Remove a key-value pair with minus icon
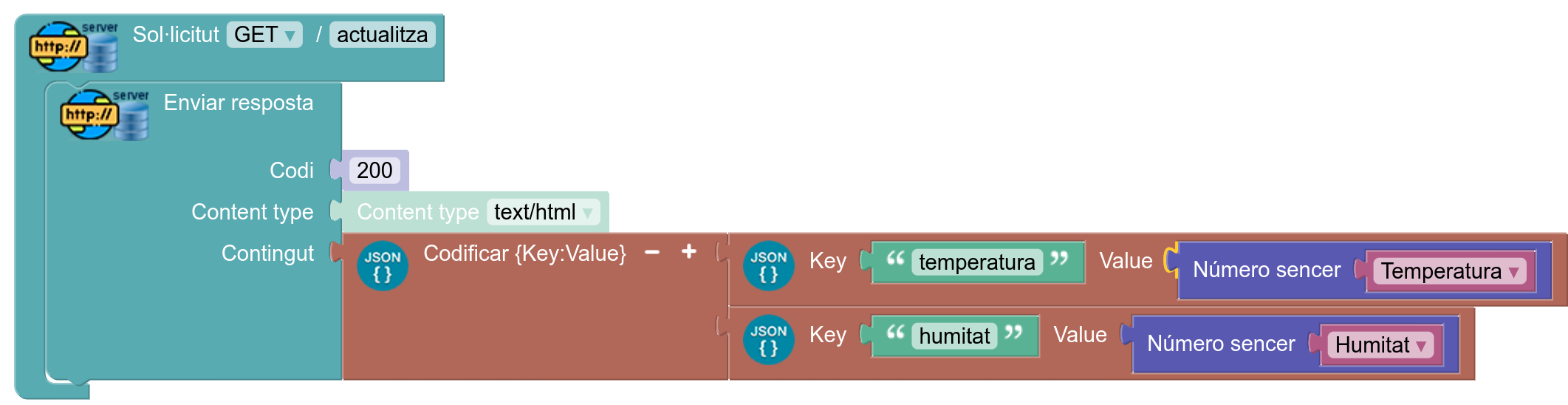The image size is (1568, 405). [x=652, y=253]
